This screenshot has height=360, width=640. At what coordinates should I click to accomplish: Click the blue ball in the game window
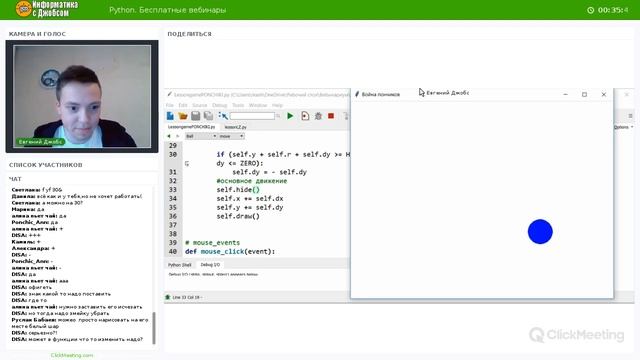pos(540,231)
